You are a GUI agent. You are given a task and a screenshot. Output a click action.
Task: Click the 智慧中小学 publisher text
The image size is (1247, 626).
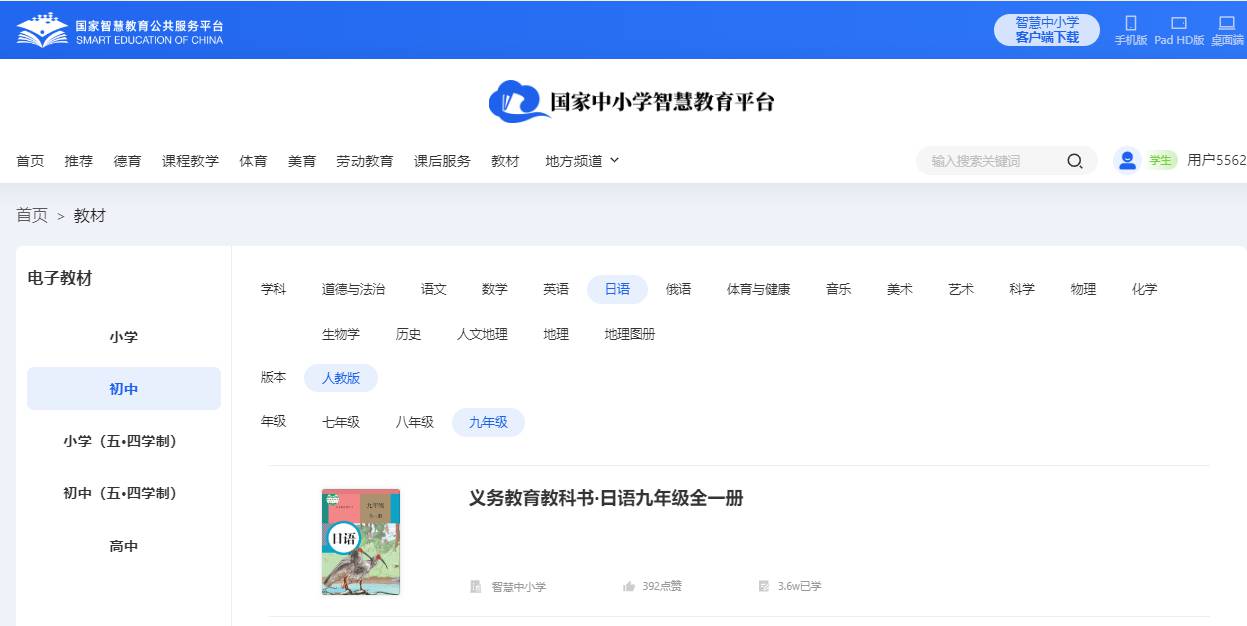pos(519,587)
